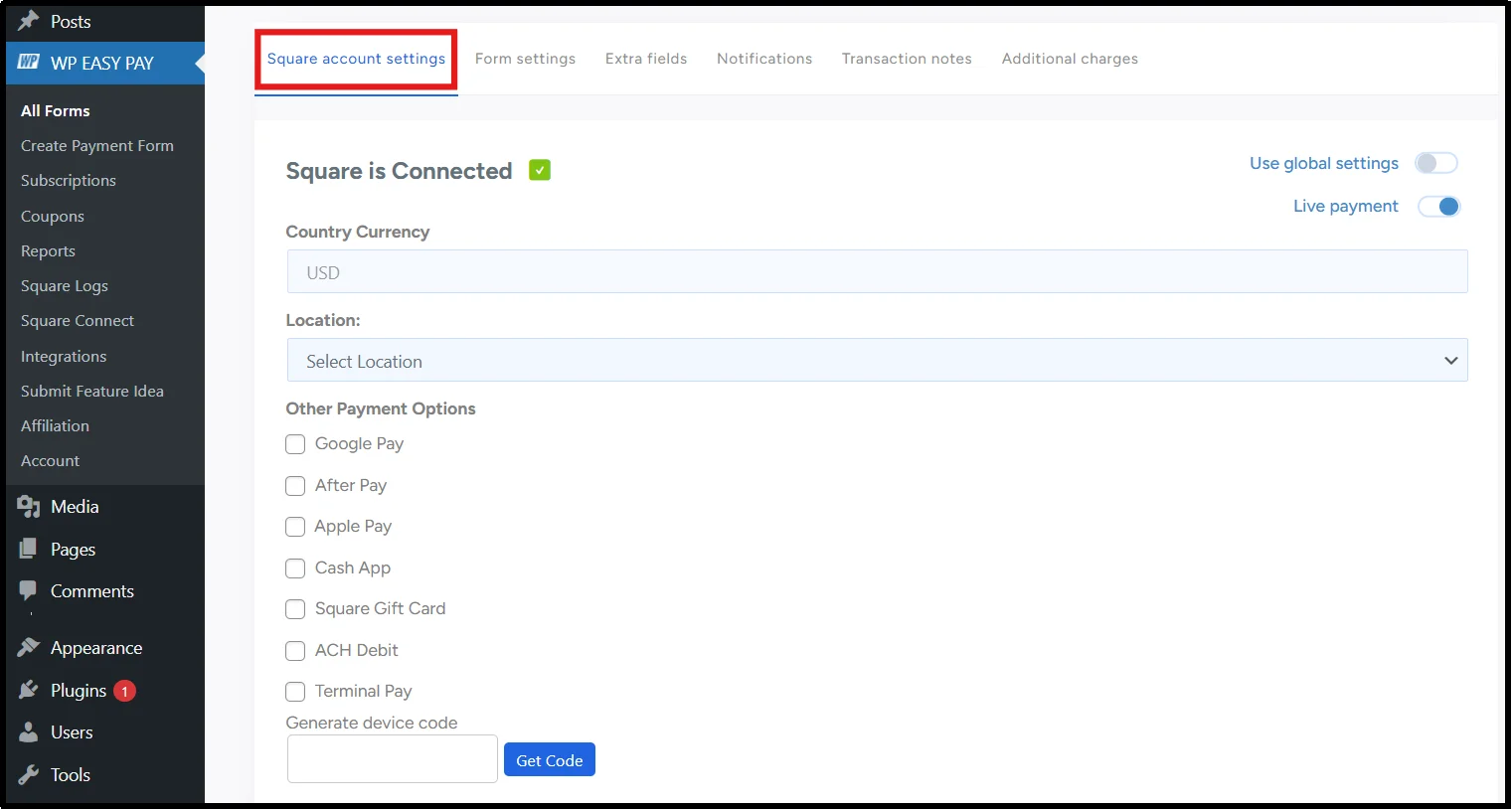Open Square account settings tab
This screenshot has width=1512, height=810.
tap(356, 59)
